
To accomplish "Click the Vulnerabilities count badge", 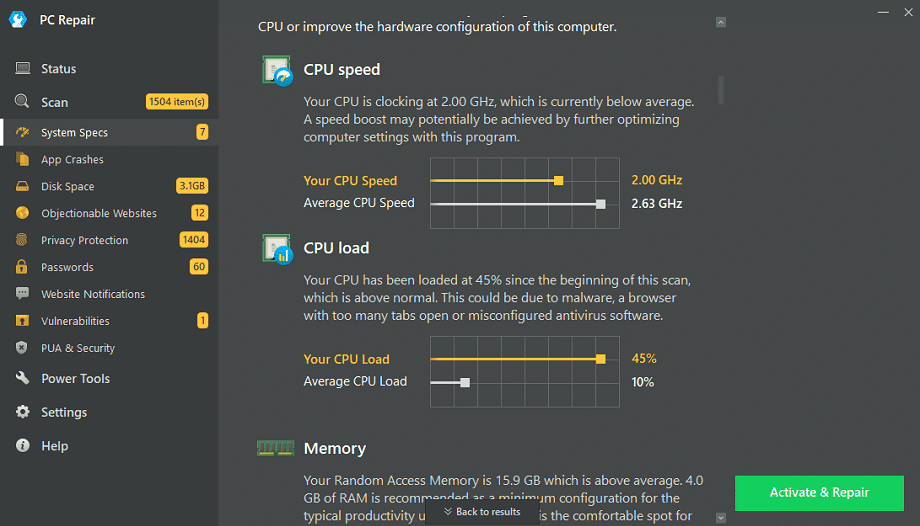I will click(202, 321).
